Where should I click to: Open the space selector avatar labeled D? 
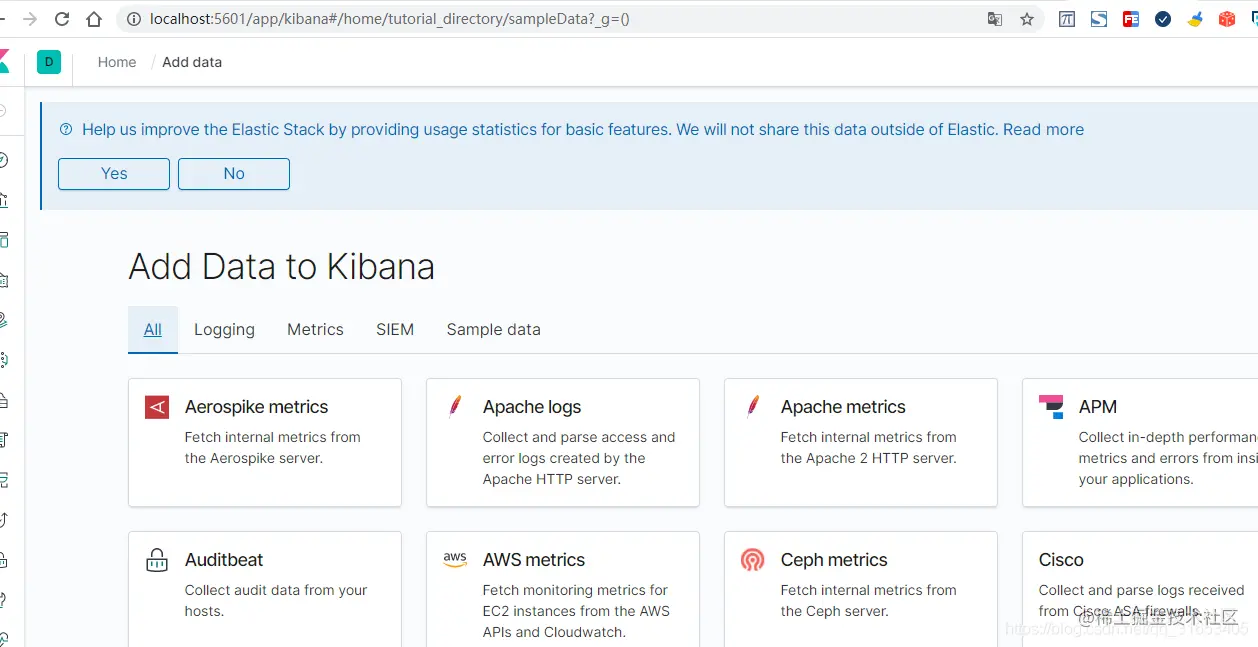point(48,62)
